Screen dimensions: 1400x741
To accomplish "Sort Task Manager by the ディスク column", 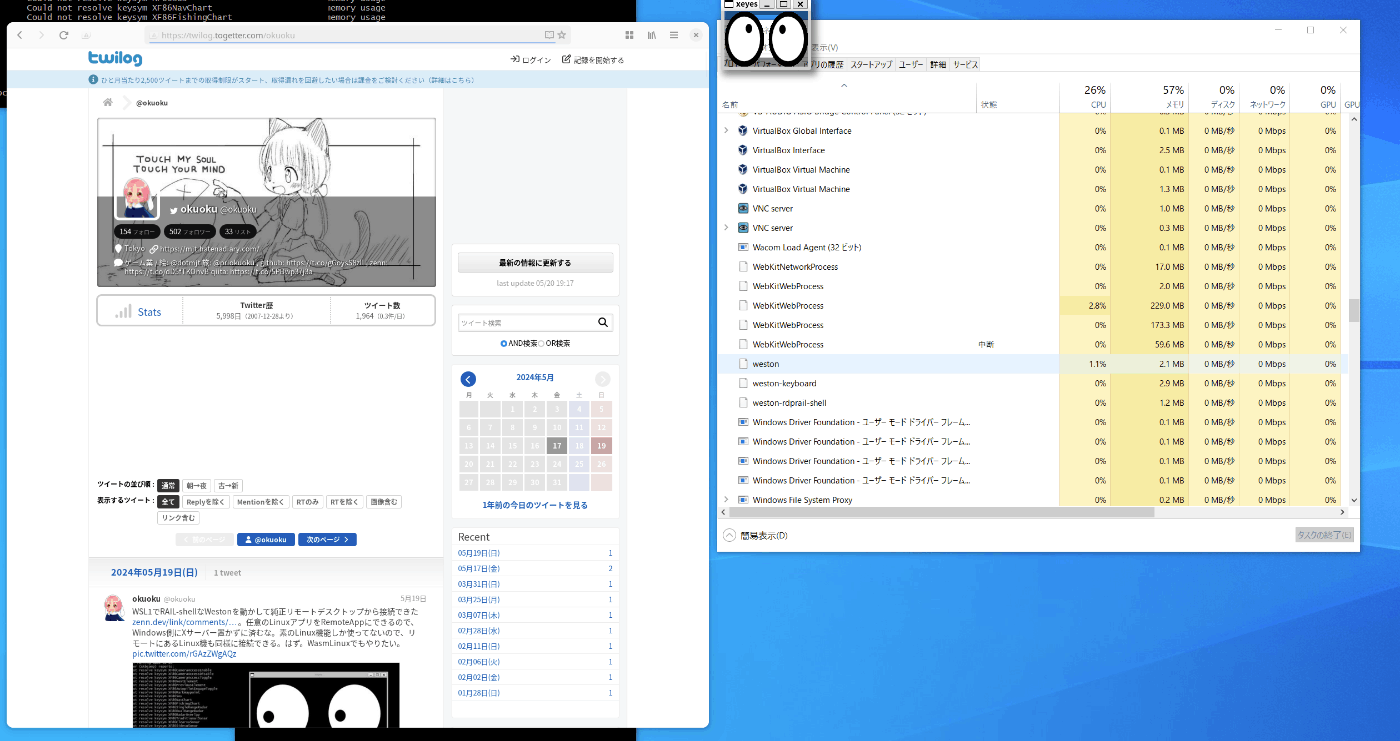I will tap(1214, 97).
